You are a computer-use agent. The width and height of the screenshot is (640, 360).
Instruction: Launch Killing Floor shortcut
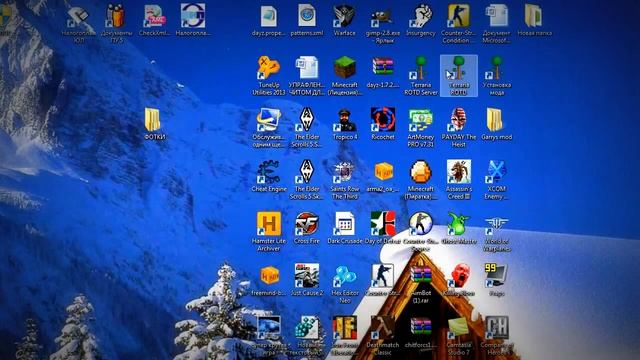point(458,280)
